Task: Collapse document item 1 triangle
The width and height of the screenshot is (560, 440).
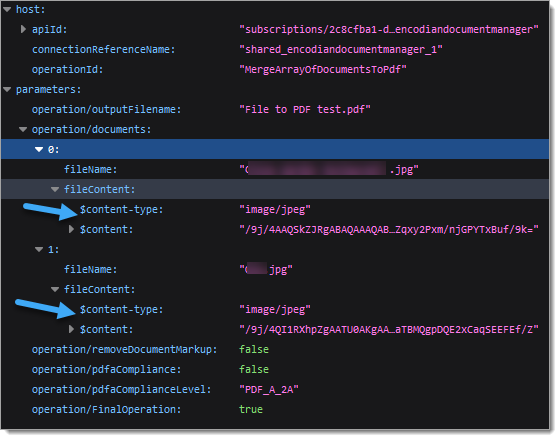Action: click(39, 250)
